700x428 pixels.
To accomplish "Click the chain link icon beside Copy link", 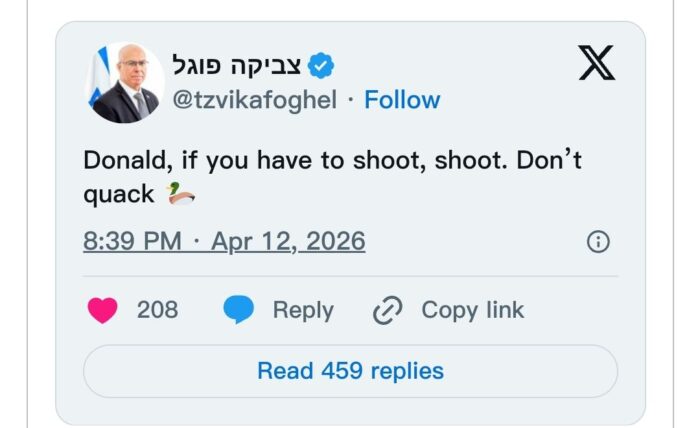I will tap(387, 311).
